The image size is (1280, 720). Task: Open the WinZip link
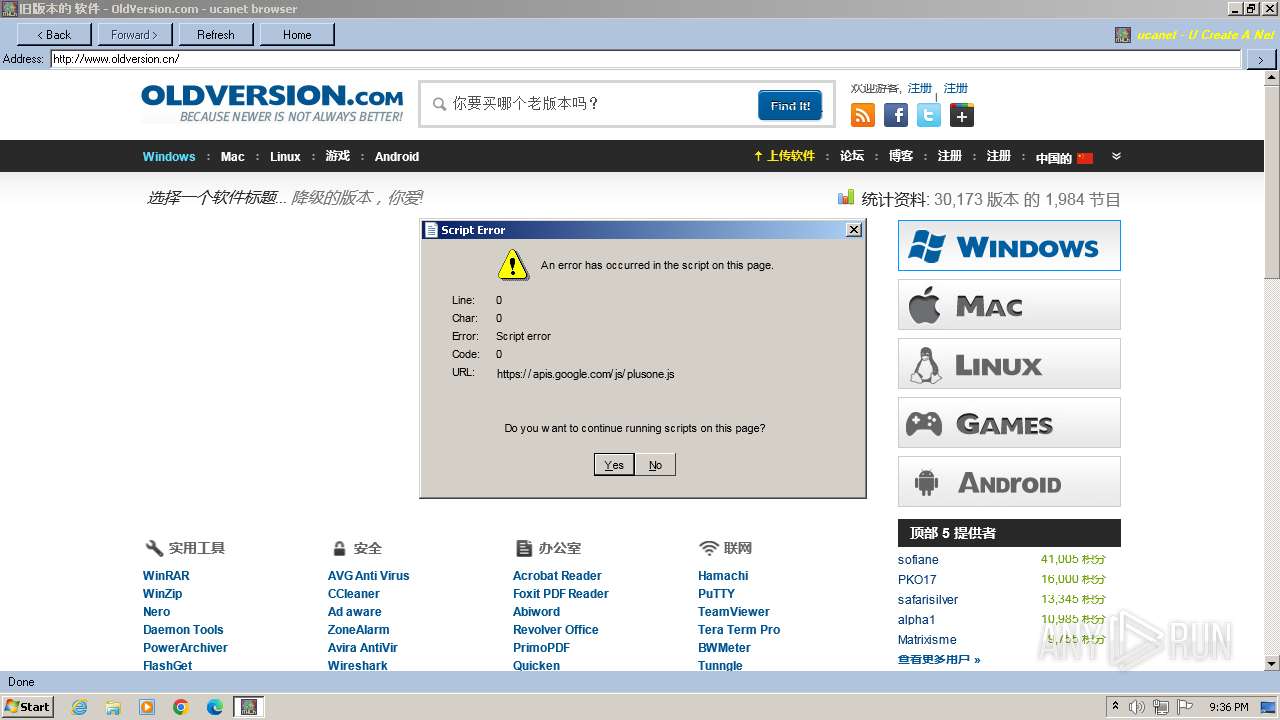point(163,594)
